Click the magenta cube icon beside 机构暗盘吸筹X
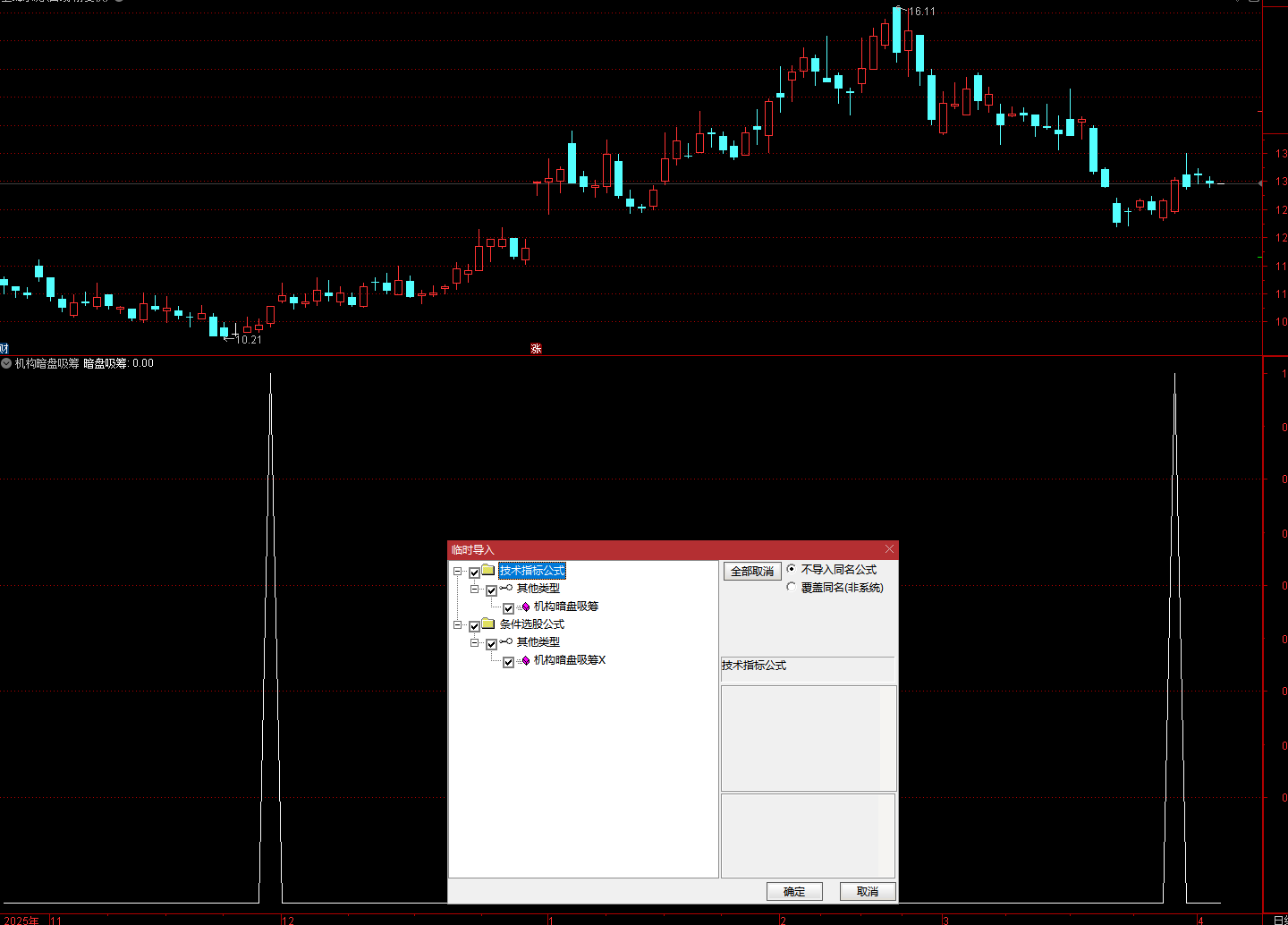 point(524,660)
